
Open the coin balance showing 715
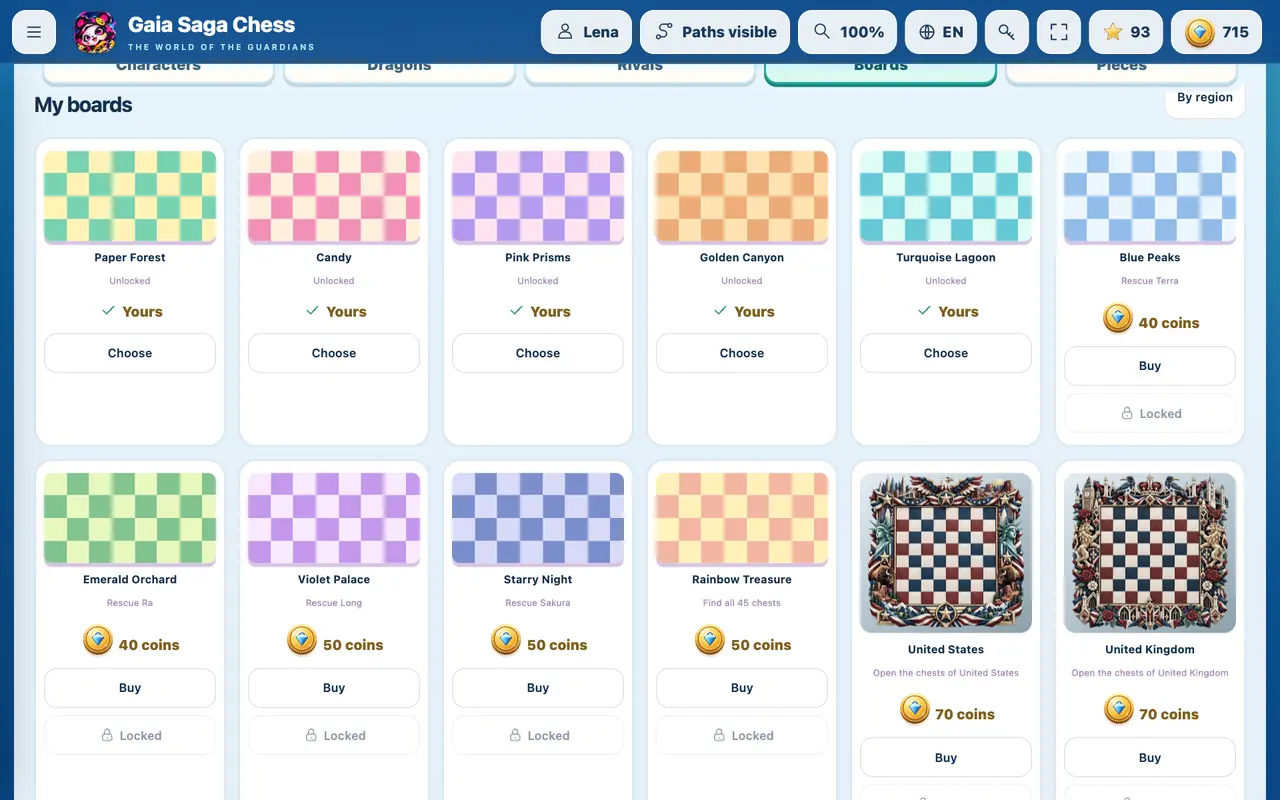click(1217, 32)
